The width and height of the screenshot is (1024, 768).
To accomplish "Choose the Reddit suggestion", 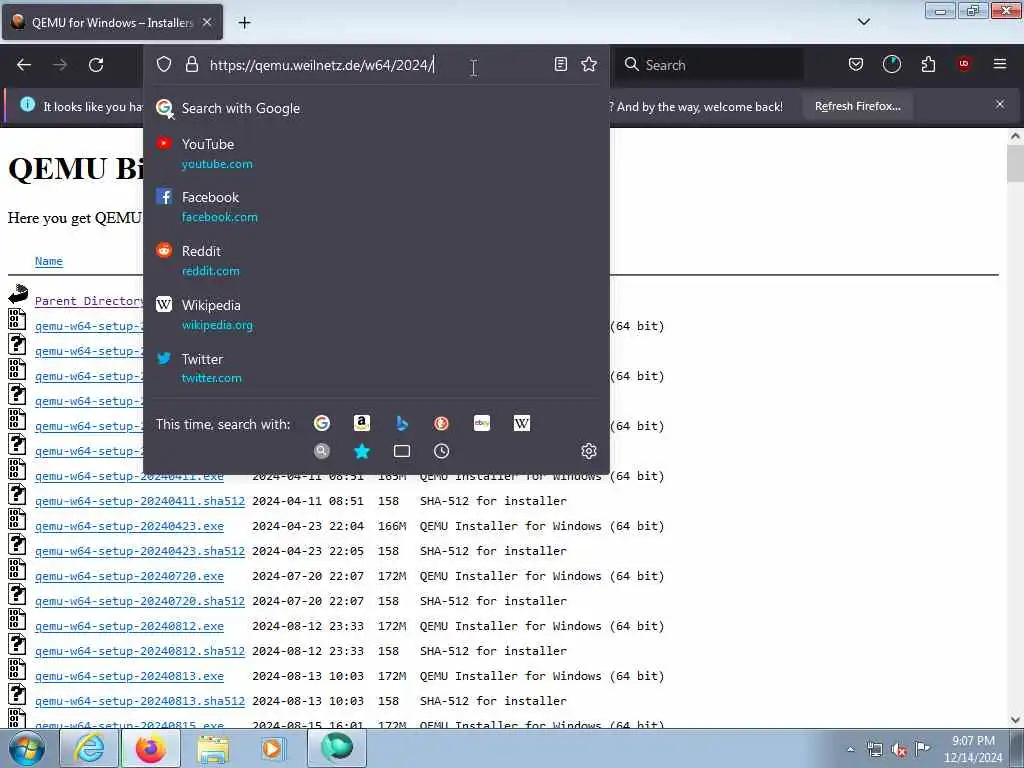I will click(x=376, y=261).
